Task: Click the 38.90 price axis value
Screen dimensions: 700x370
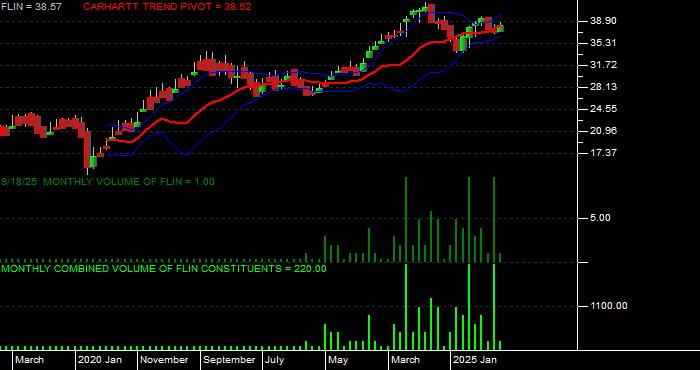Action: 604,21
